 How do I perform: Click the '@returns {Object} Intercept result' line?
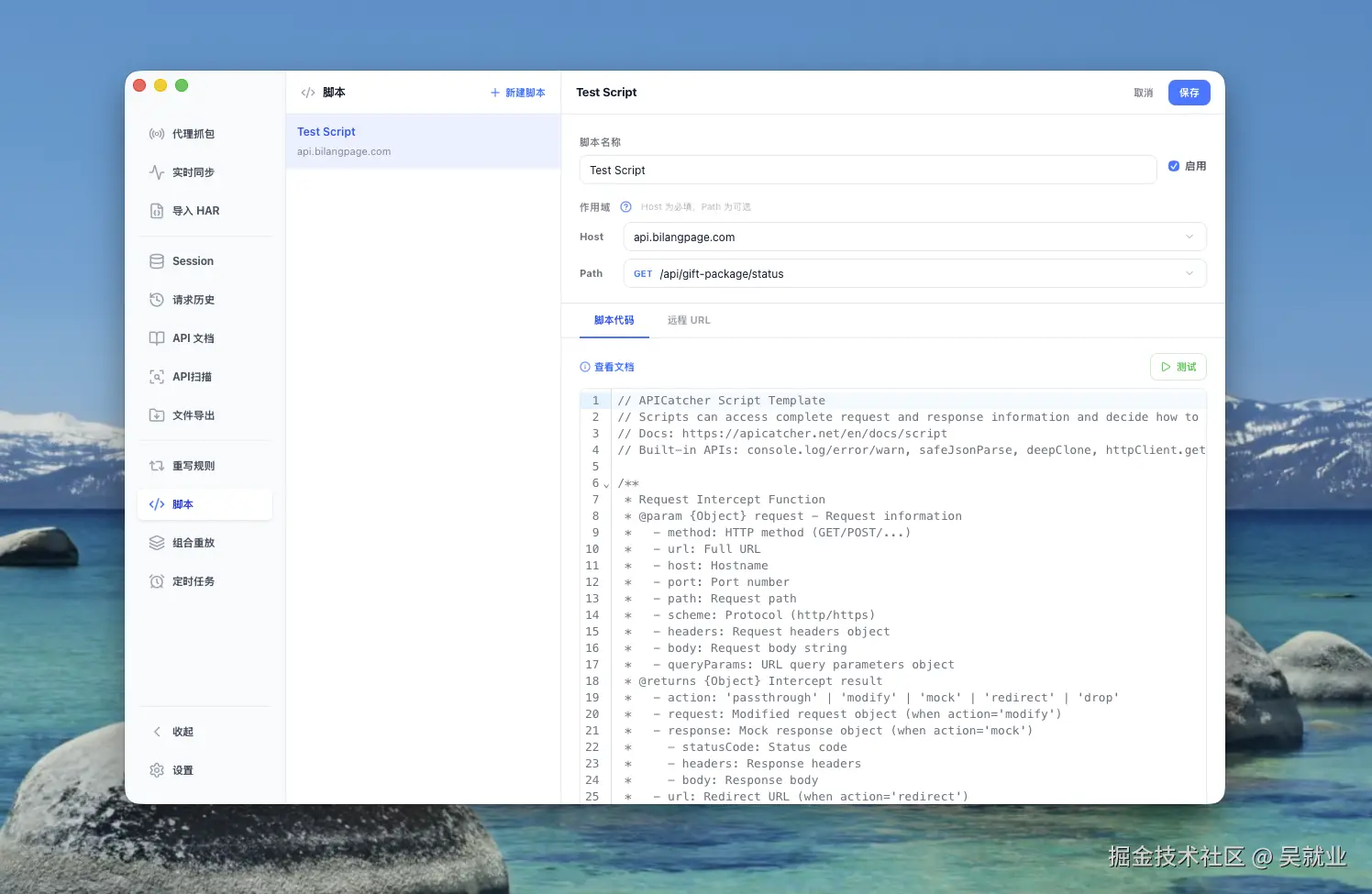pyautogui.click(x=753, y=681)
